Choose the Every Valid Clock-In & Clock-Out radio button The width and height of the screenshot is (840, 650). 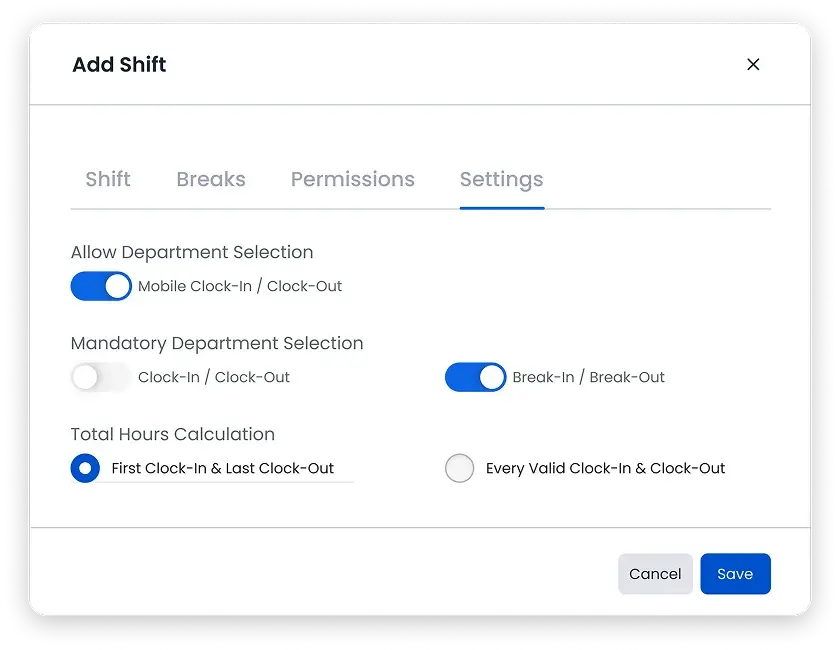pyautogui.click(x=460, y=468)
